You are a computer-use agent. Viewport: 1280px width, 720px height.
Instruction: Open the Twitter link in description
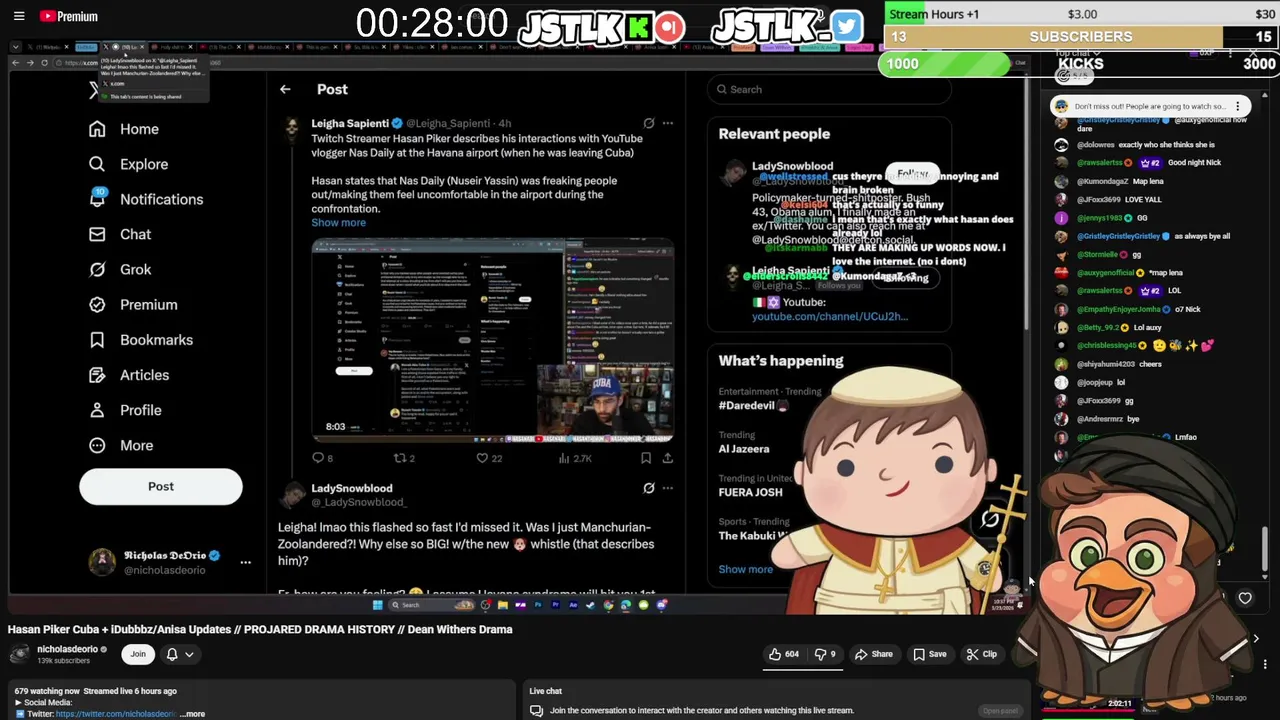[x=115, y=714]
